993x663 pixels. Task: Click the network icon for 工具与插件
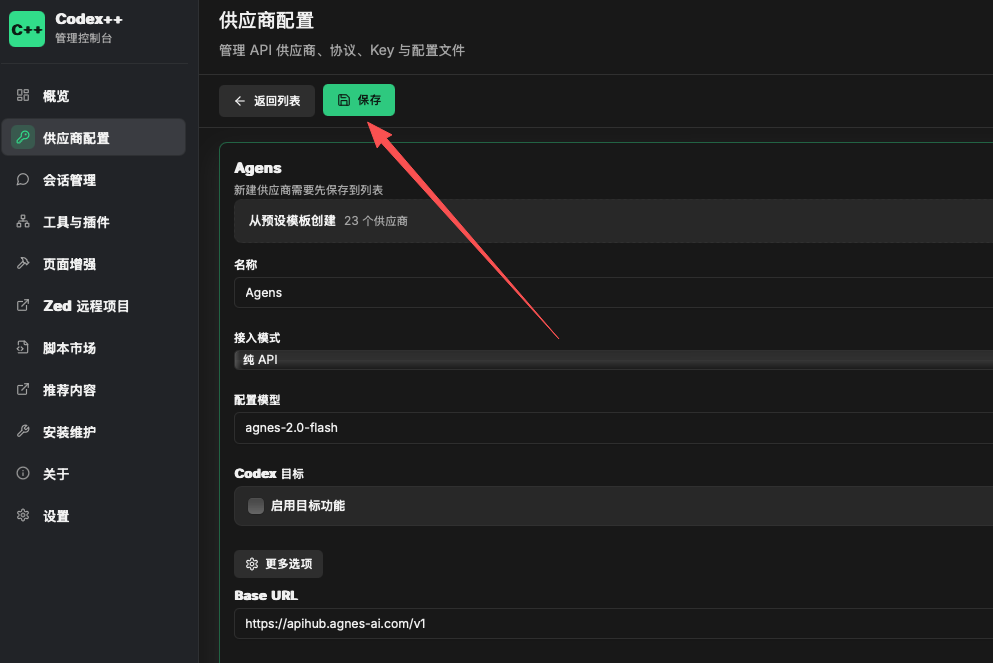pyautogui.click(x=23, y=222)
